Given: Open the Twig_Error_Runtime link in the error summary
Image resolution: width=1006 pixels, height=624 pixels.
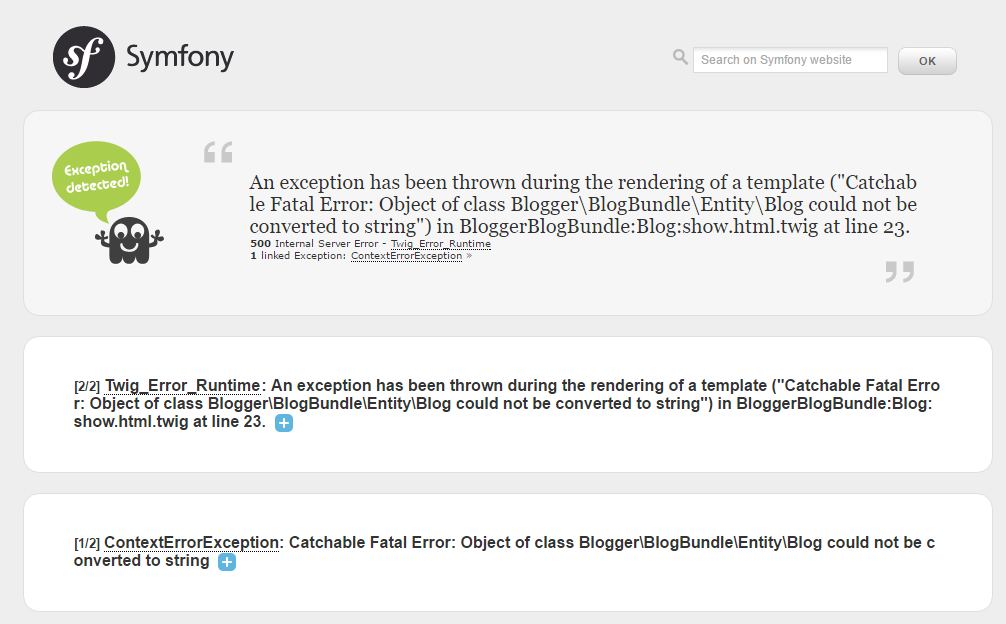Looking at the screenshot, I should [441, 243].
